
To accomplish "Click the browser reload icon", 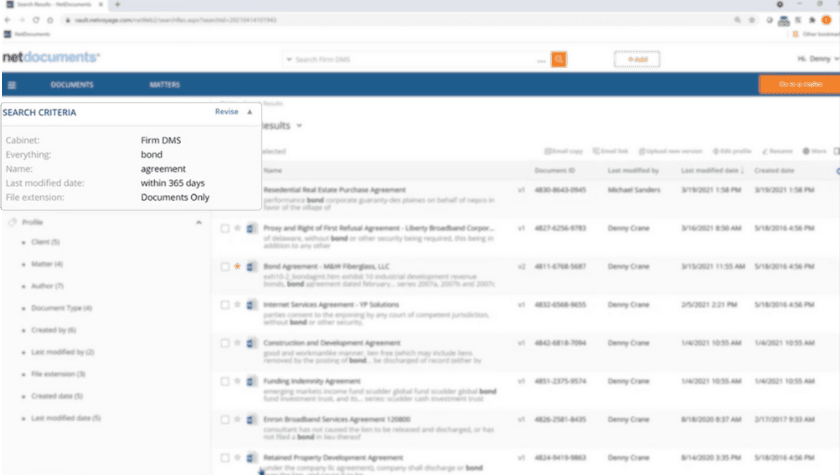I will pos(36,20).
